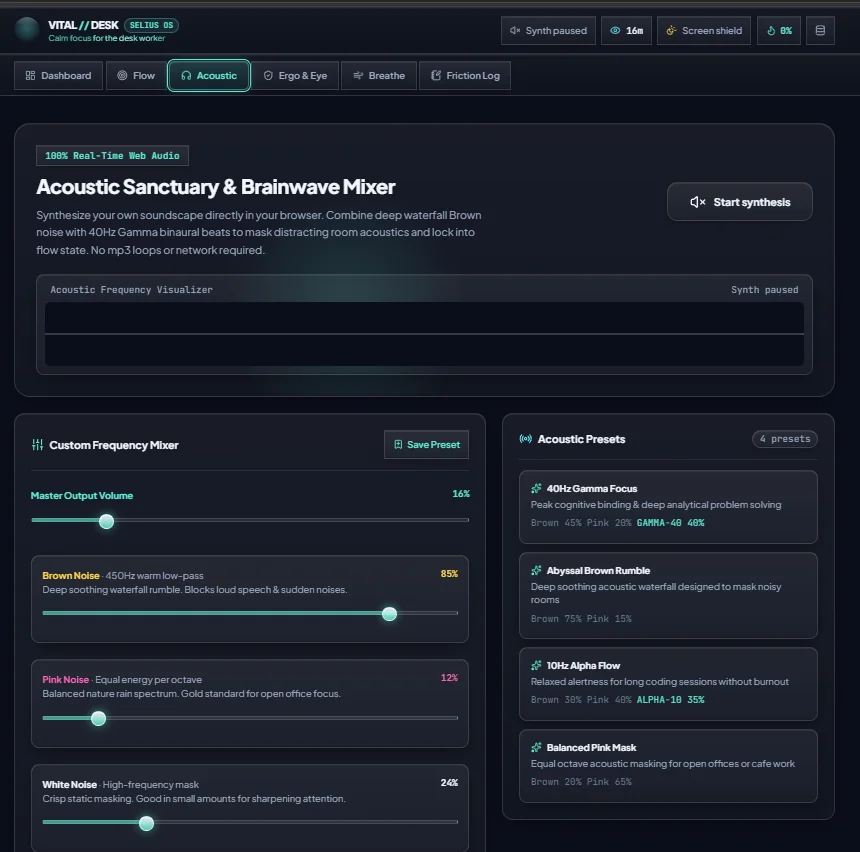The height and width of the screenshot is (852, 860).
Task: Click the Save Preset button
Action: 426,444
